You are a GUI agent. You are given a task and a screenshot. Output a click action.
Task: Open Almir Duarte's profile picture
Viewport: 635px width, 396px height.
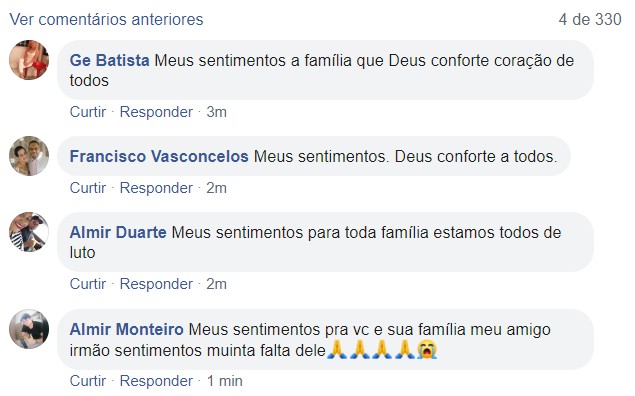[x=29, y=232]
